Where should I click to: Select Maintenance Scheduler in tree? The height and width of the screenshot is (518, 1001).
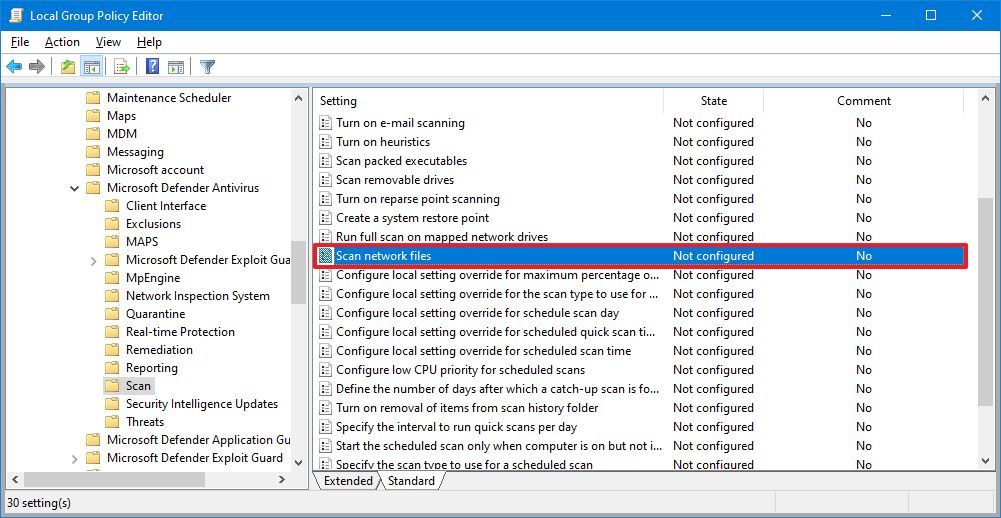click(169, 98)
